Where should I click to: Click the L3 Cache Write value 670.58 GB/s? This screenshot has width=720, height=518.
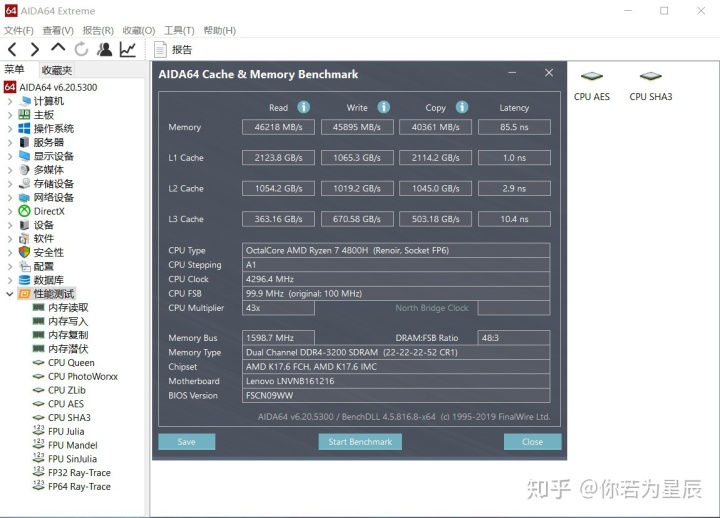pos(357,219)
